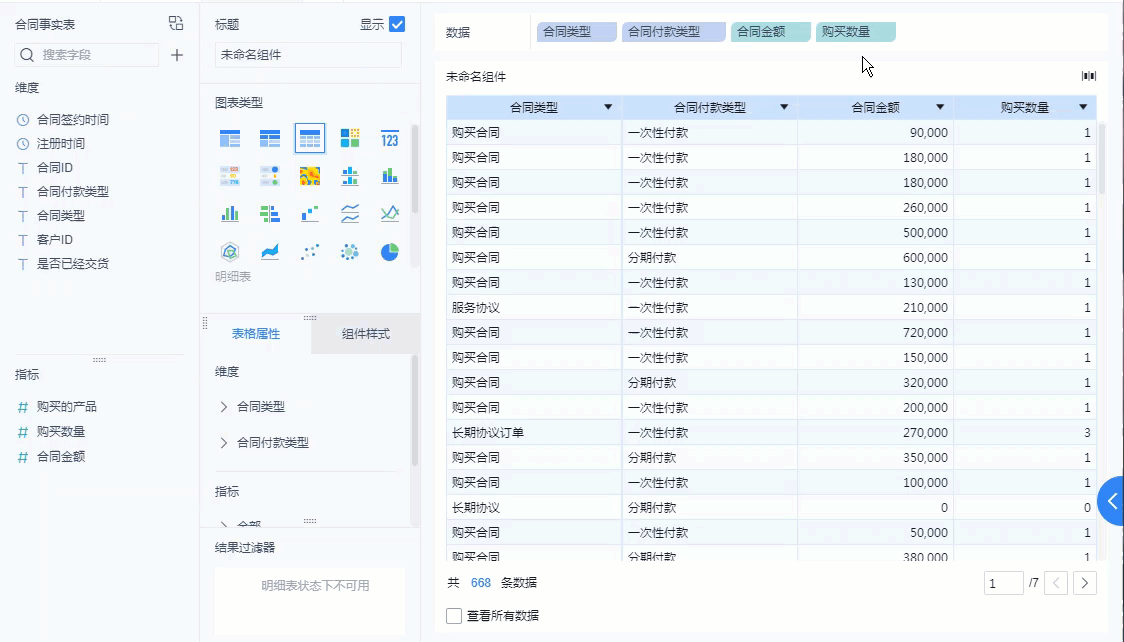Click the table's vertical scrollbar
This screenshot has width=1124, height=642.
point(1102,158)
